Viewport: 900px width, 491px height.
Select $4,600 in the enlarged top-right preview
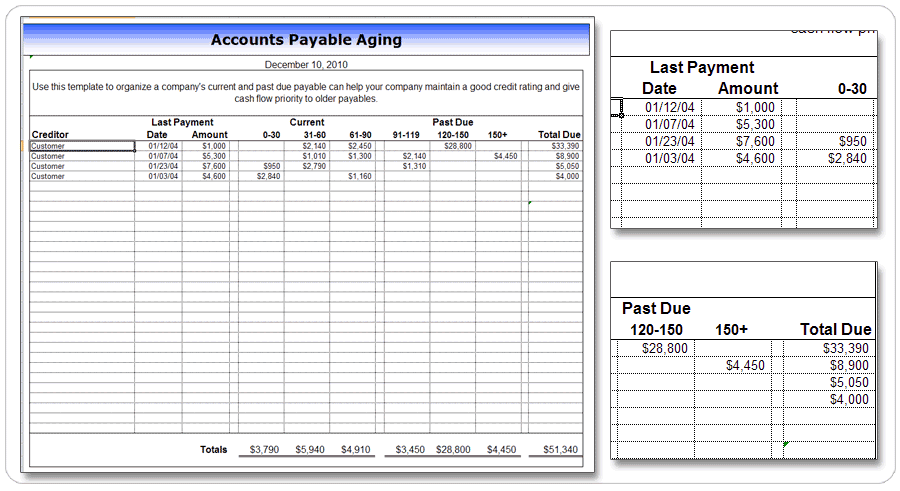click(755, 158)
